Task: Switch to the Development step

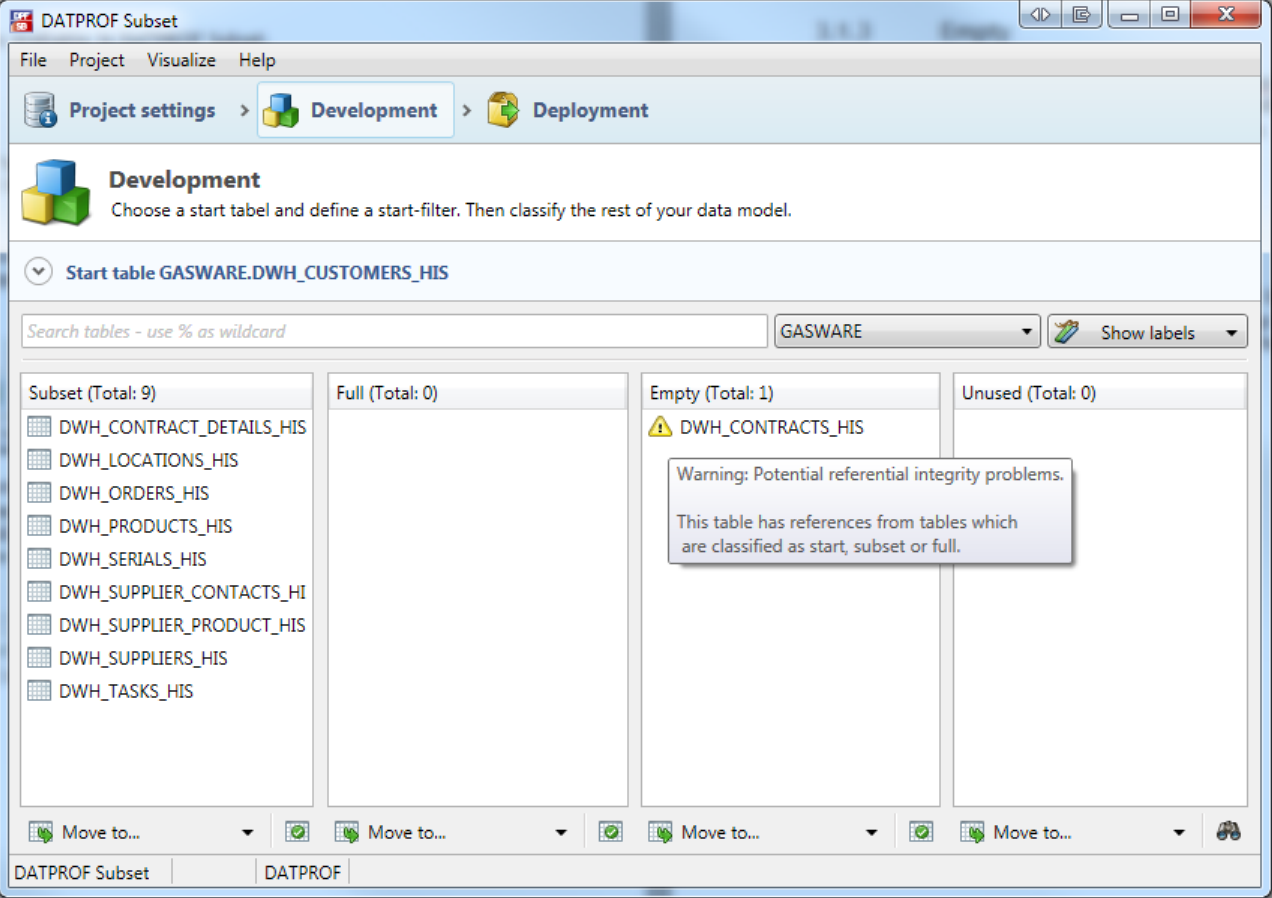Action: pos(356,110)
